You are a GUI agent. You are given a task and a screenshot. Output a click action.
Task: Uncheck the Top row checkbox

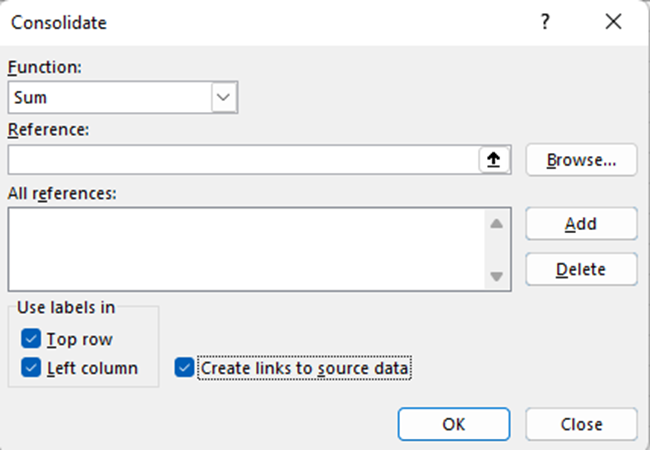30,339
